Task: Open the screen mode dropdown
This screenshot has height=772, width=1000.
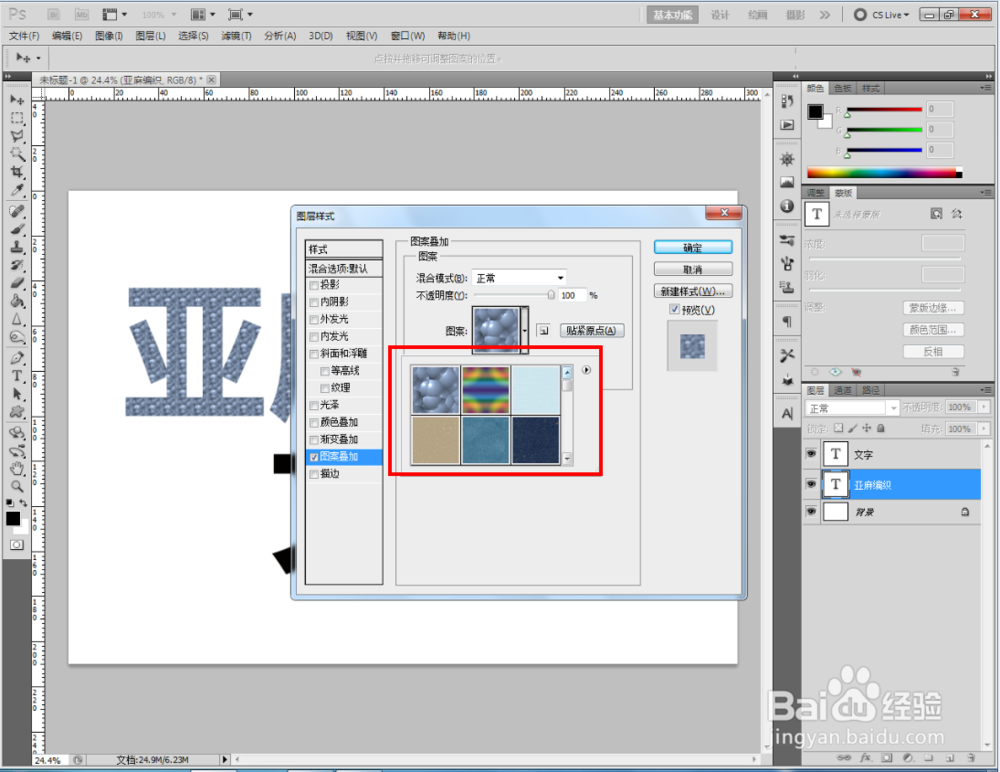Action: (x=240, y=14)
